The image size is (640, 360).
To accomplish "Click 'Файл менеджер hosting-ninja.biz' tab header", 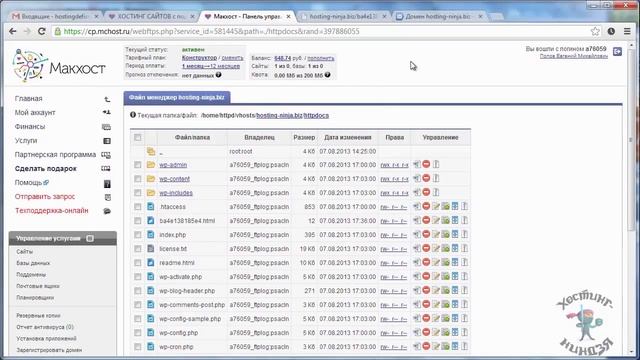I will pyautogui.click(x=177, y=97).
